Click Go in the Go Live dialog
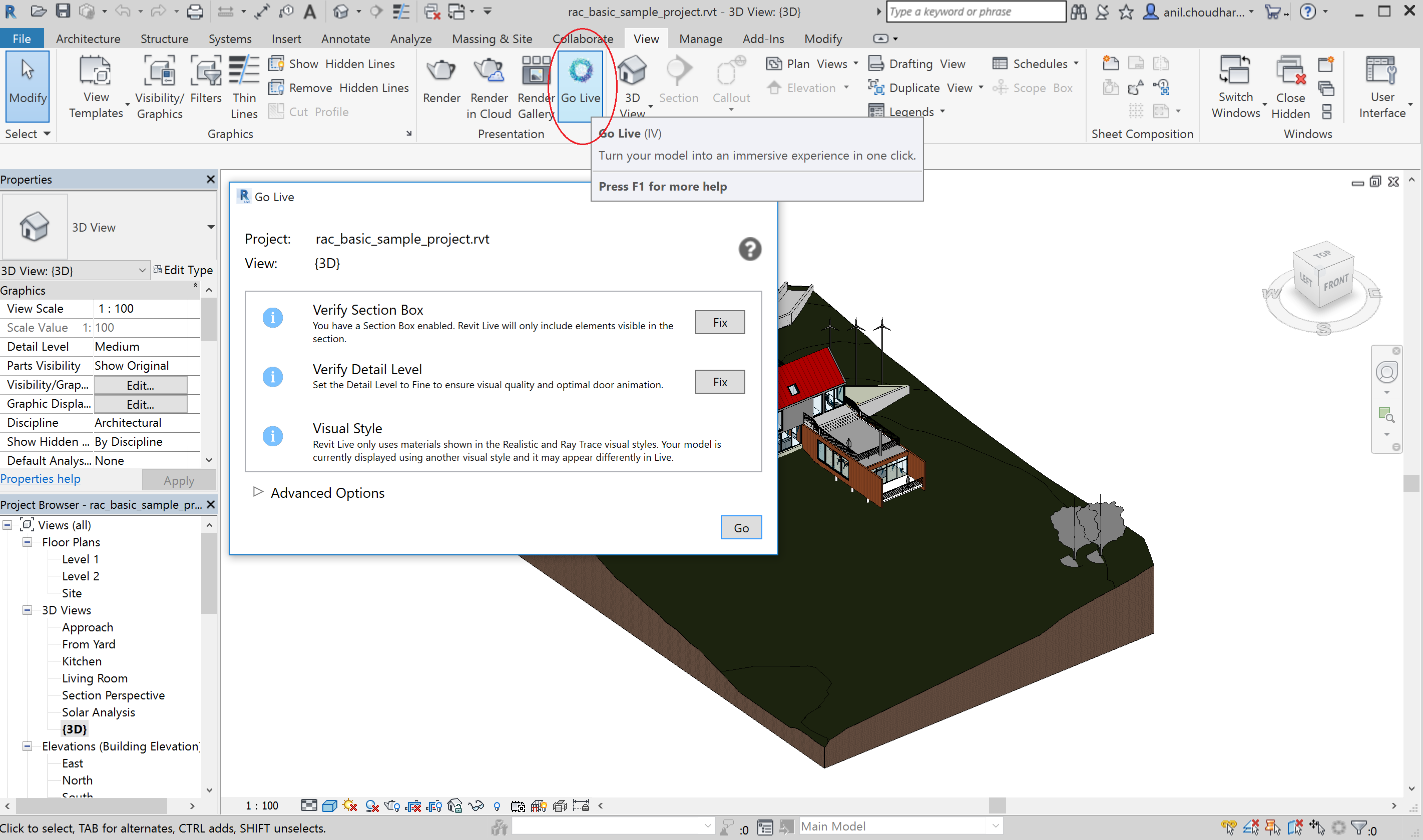1423x840 pixels. (741, 527)
